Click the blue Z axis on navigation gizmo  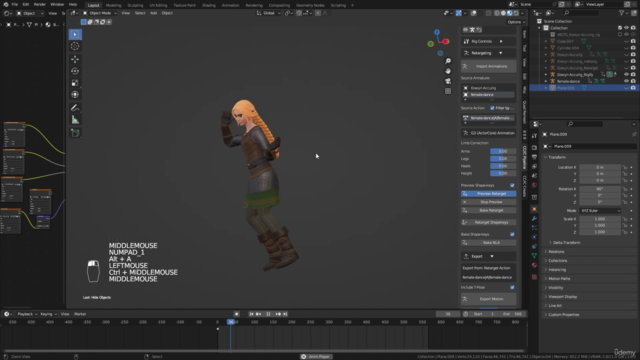pos(437,32)
